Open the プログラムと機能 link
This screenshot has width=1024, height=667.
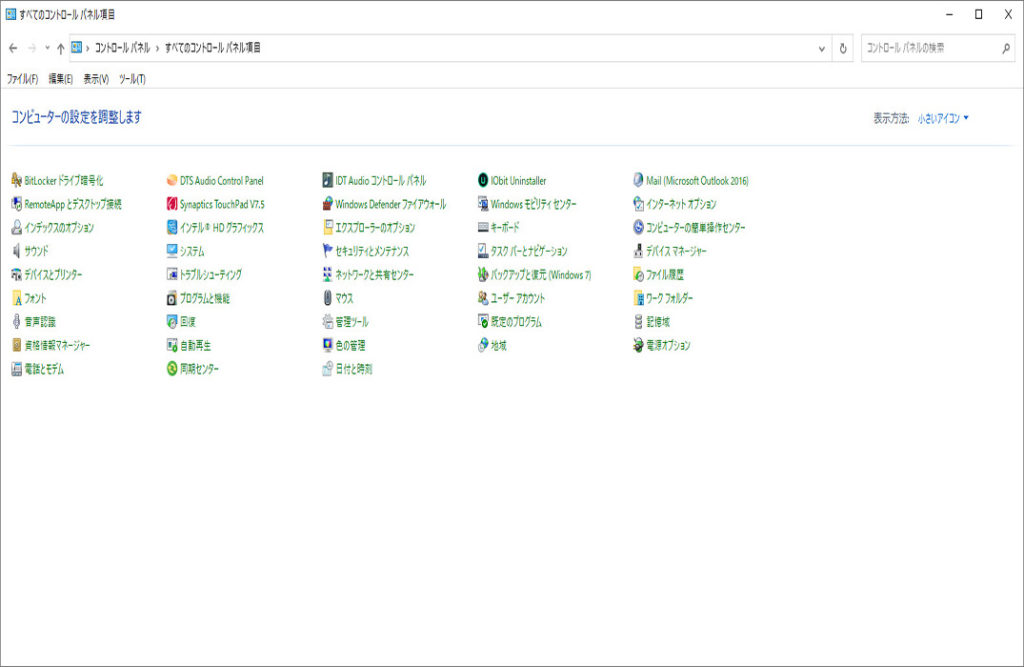(x=204, y=298)
